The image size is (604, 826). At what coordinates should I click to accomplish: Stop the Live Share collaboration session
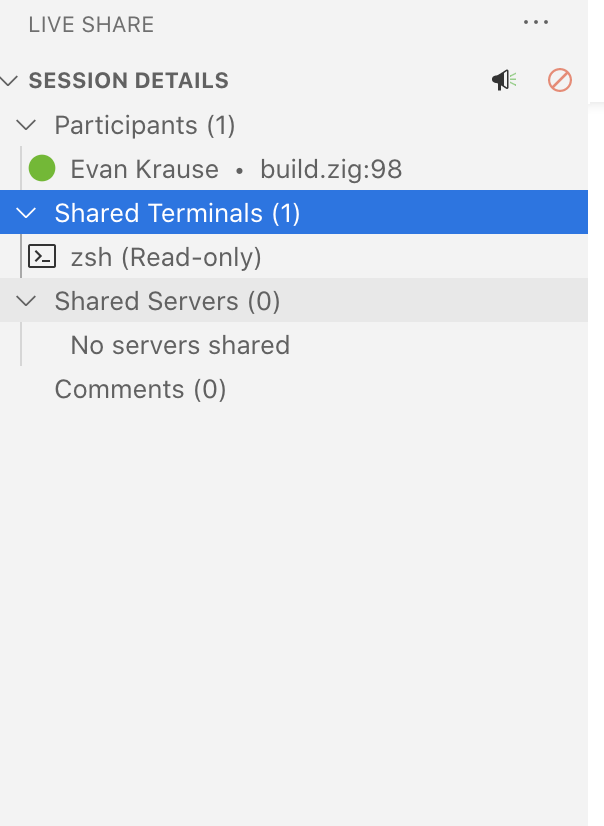pyautogui.click(x=560, y=80)
